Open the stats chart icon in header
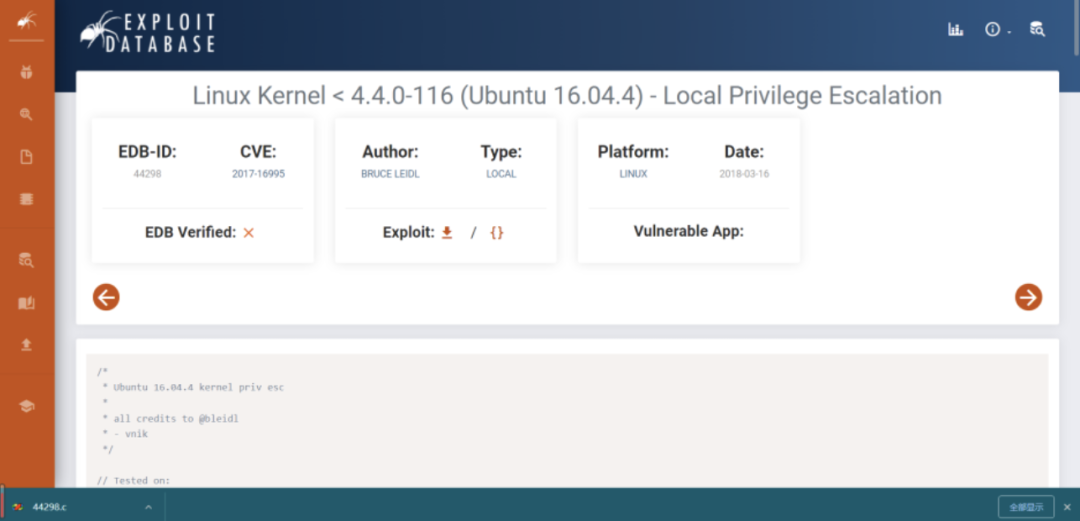This screenshot has width=1080, height=521. (x=955, y=30)
